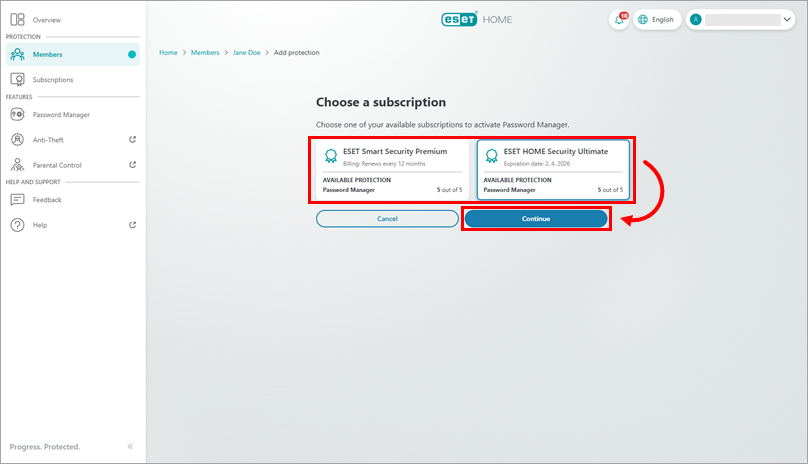Viewport: 808px width, 464px height.
Task: Click the Password Manager sidebar icon
Action: (18, 114)
